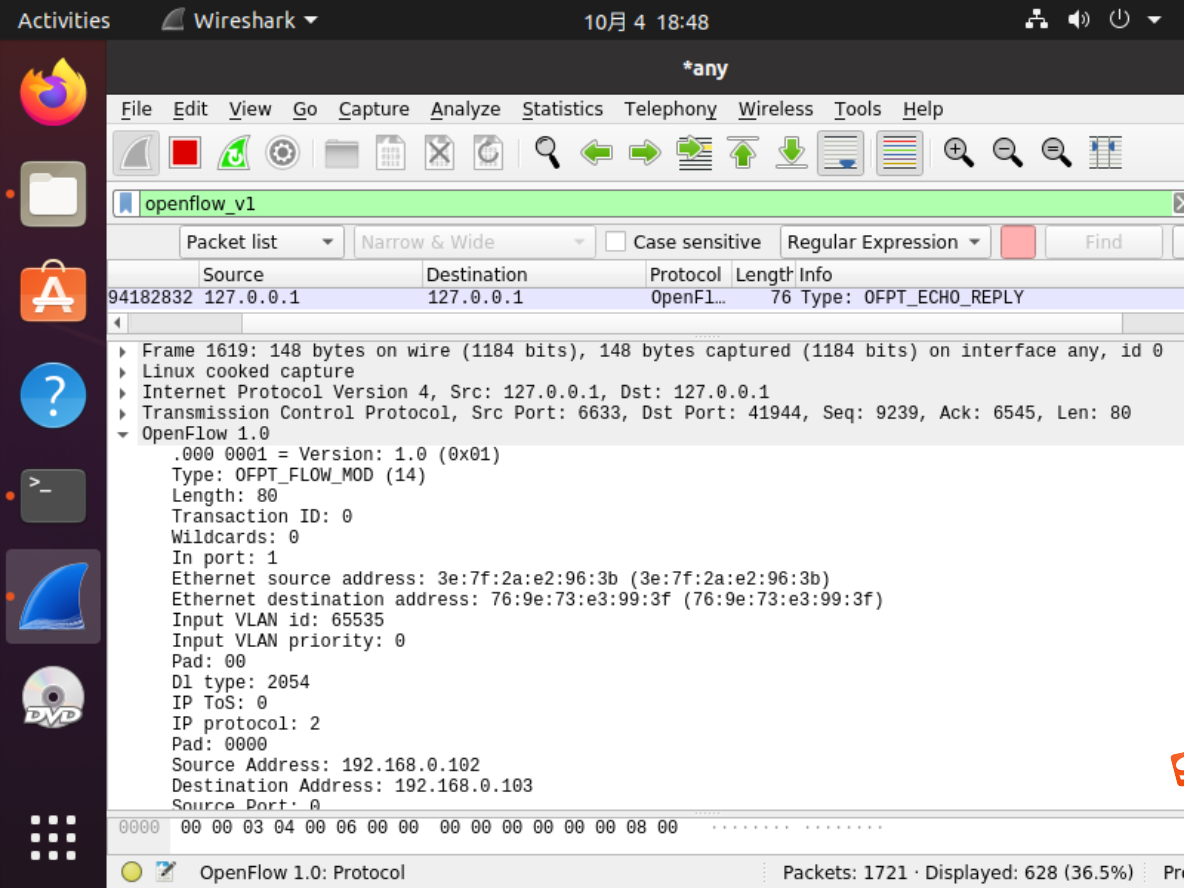
Task: Open the Packet list search-in dropdown
Action: [261, 242]
